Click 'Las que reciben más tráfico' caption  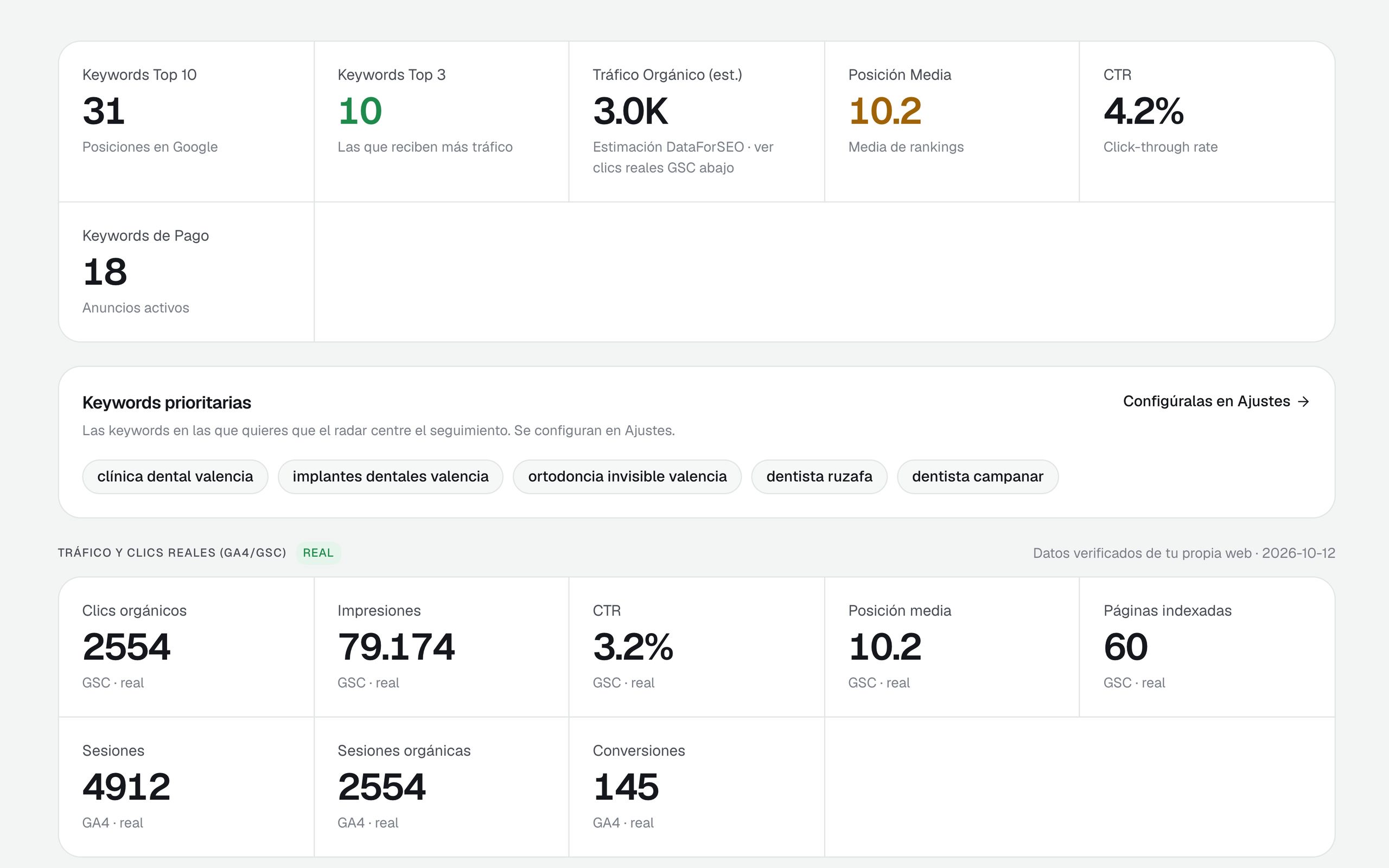pos(425,147)
